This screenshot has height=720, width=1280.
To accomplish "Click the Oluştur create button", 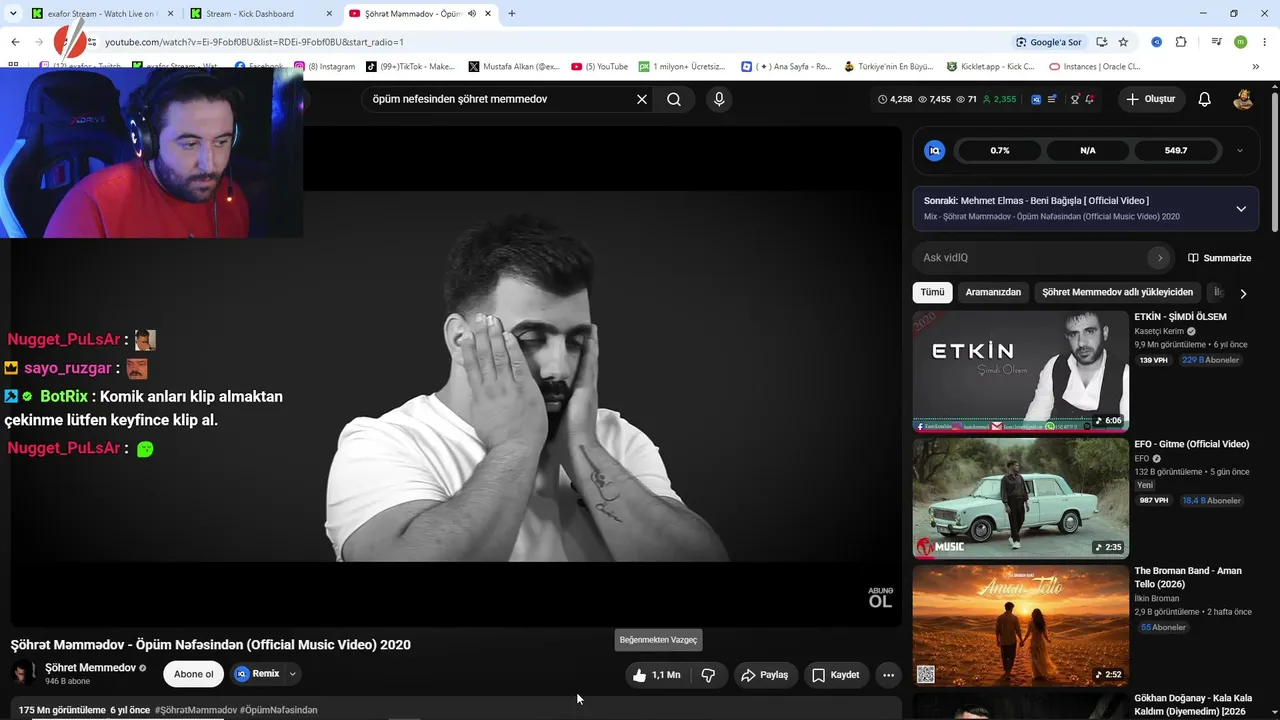I will pos(1150,99).
